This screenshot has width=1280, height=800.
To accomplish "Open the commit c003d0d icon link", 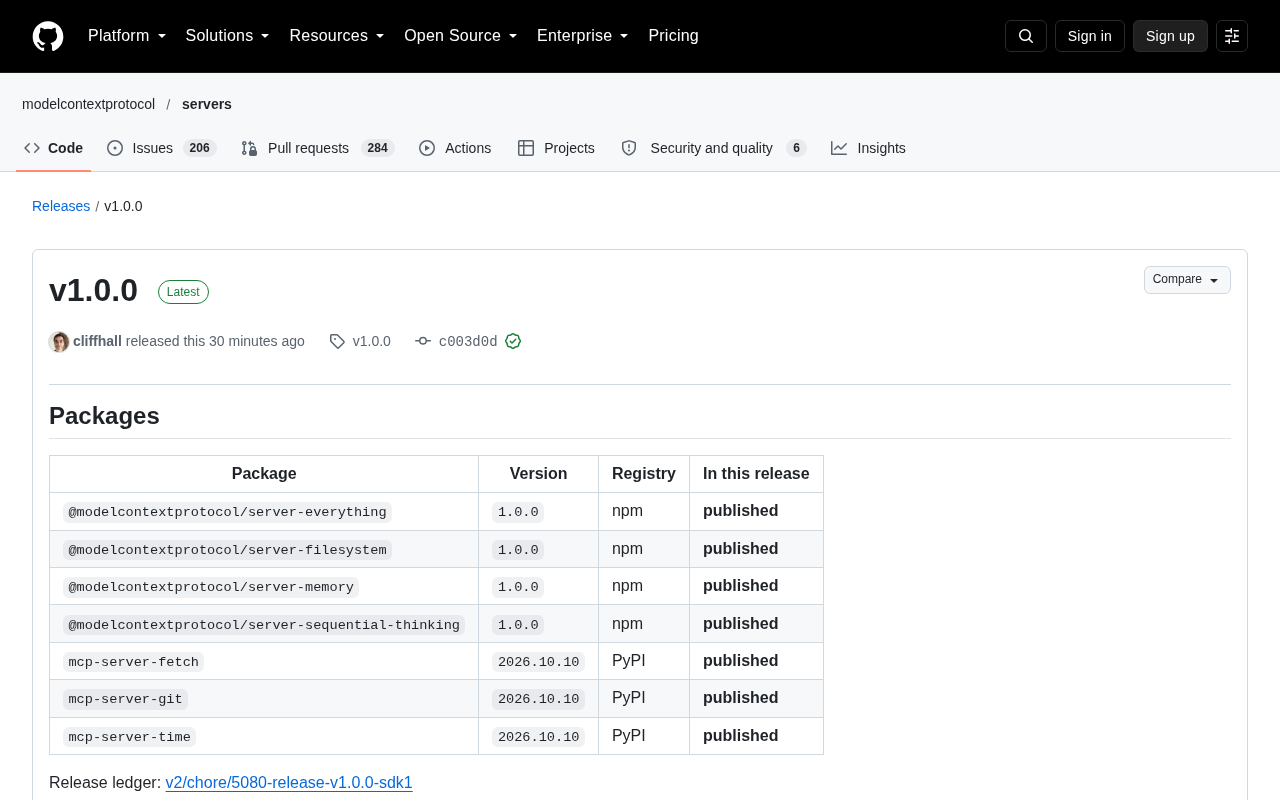I will point(423,341).
